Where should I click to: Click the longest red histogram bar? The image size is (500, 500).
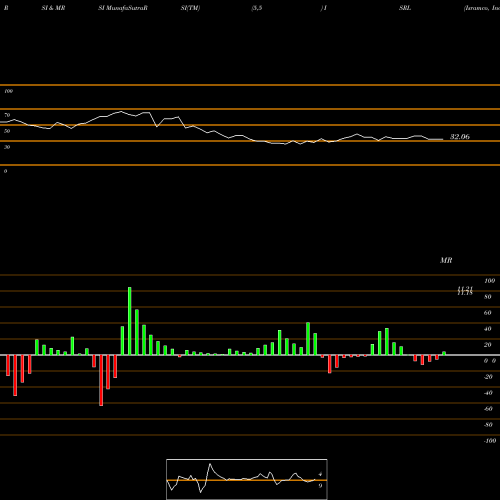[101, 380]
